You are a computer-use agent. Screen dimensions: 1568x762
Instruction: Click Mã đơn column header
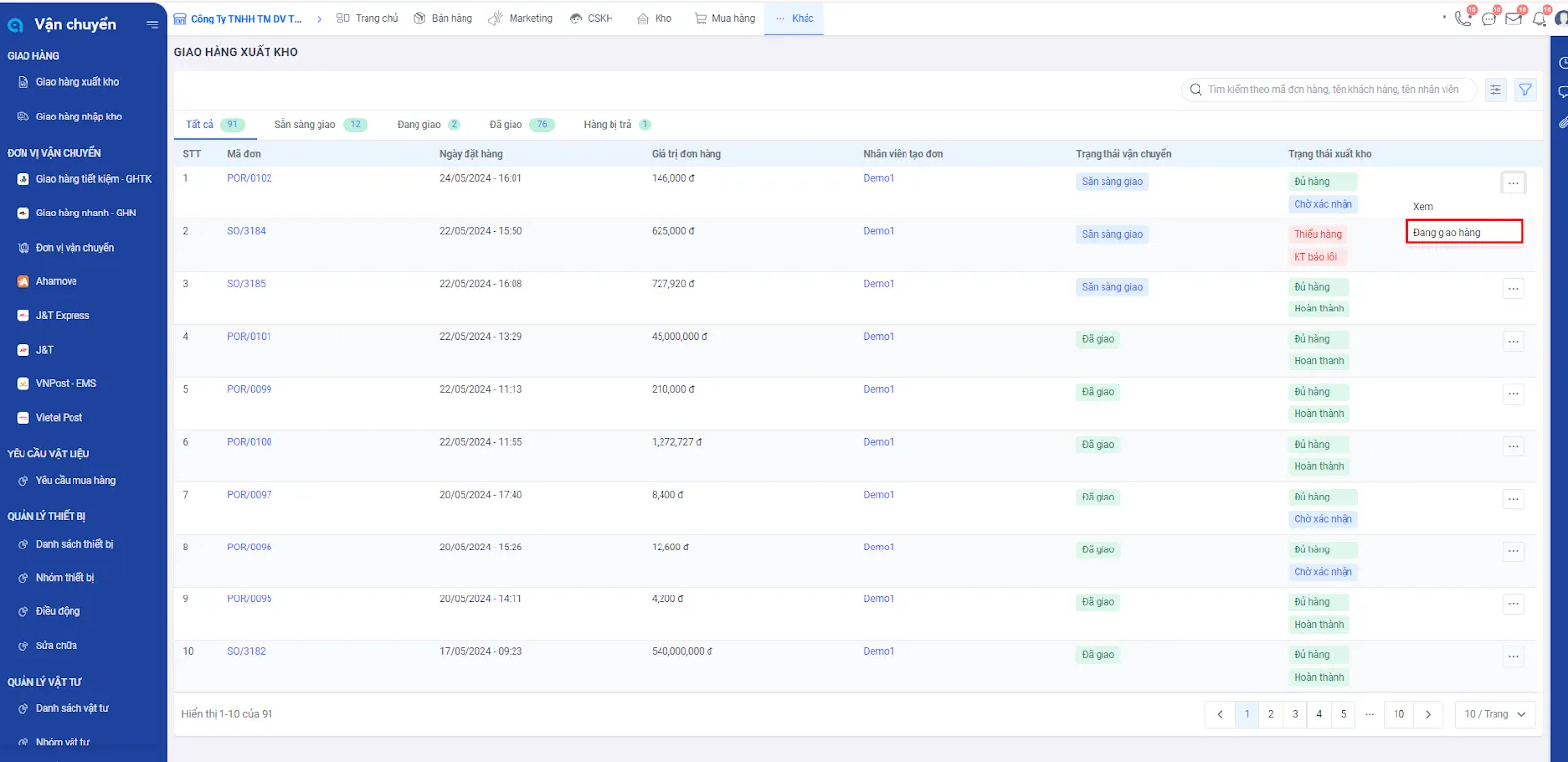[244, 154]
